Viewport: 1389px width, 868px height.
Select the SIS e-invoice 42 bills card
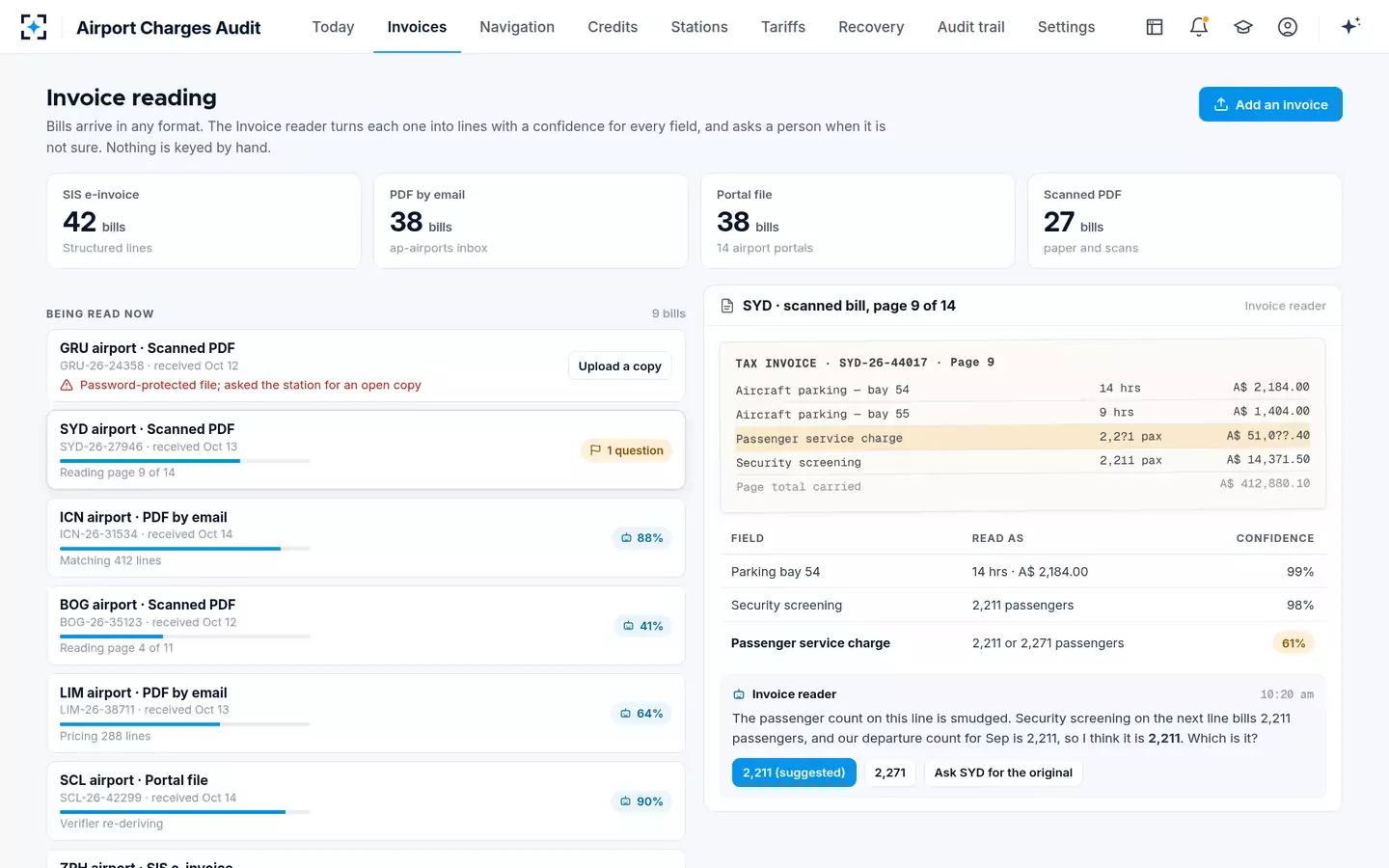tap(204, 221)
